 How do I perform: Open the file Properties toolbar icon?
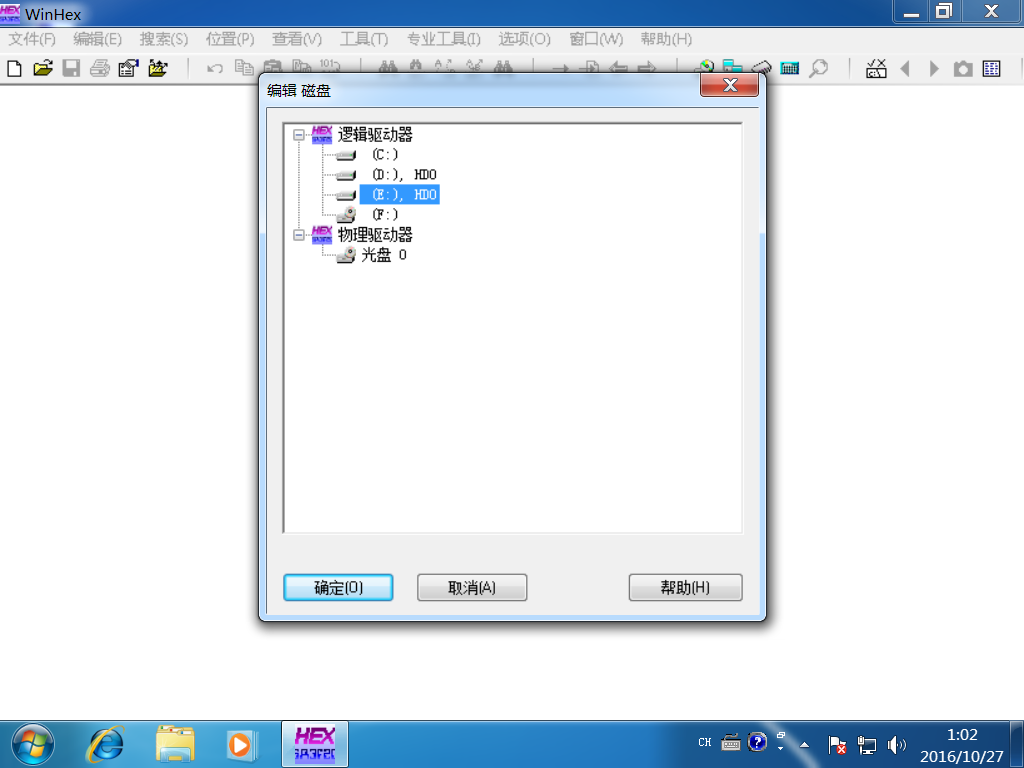(x=129, y=69)
